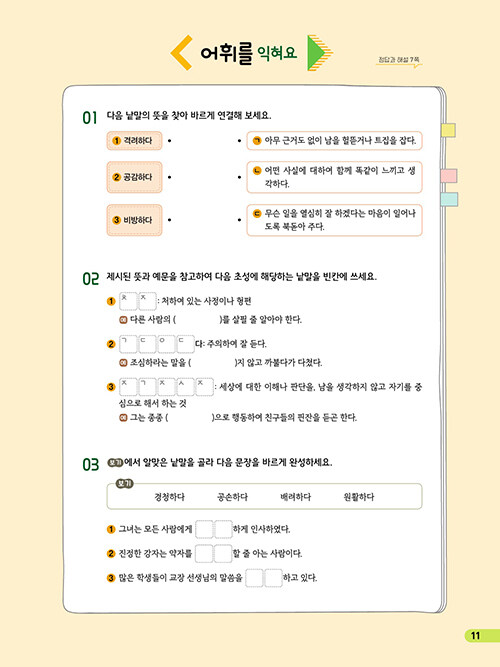Click the yellow sticky tab on notebook edge
Image resolution: width=500 pixels, height=667 pixels.
pos(448,130)
